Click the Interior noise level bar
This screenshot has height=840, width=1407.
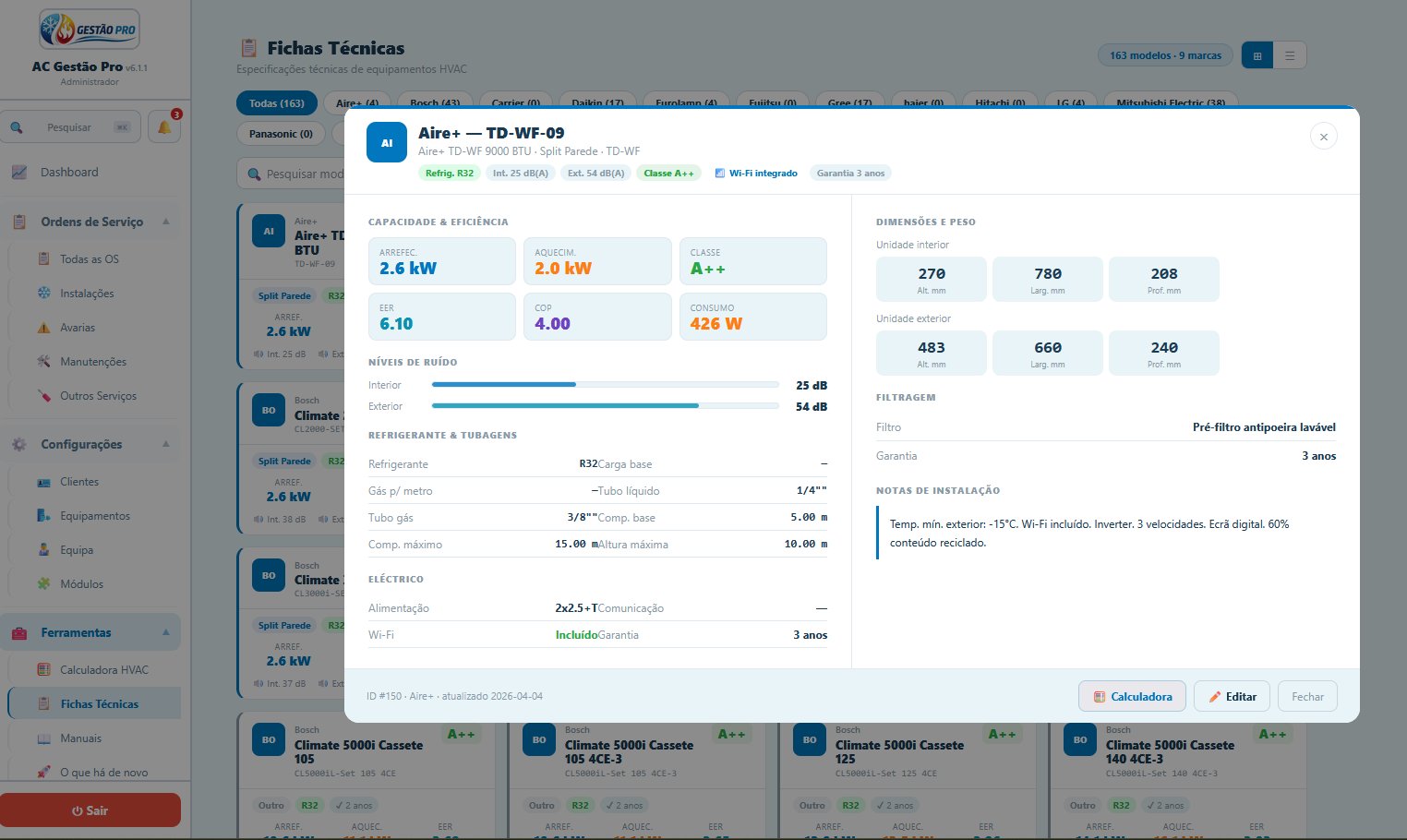coord(605,385)
